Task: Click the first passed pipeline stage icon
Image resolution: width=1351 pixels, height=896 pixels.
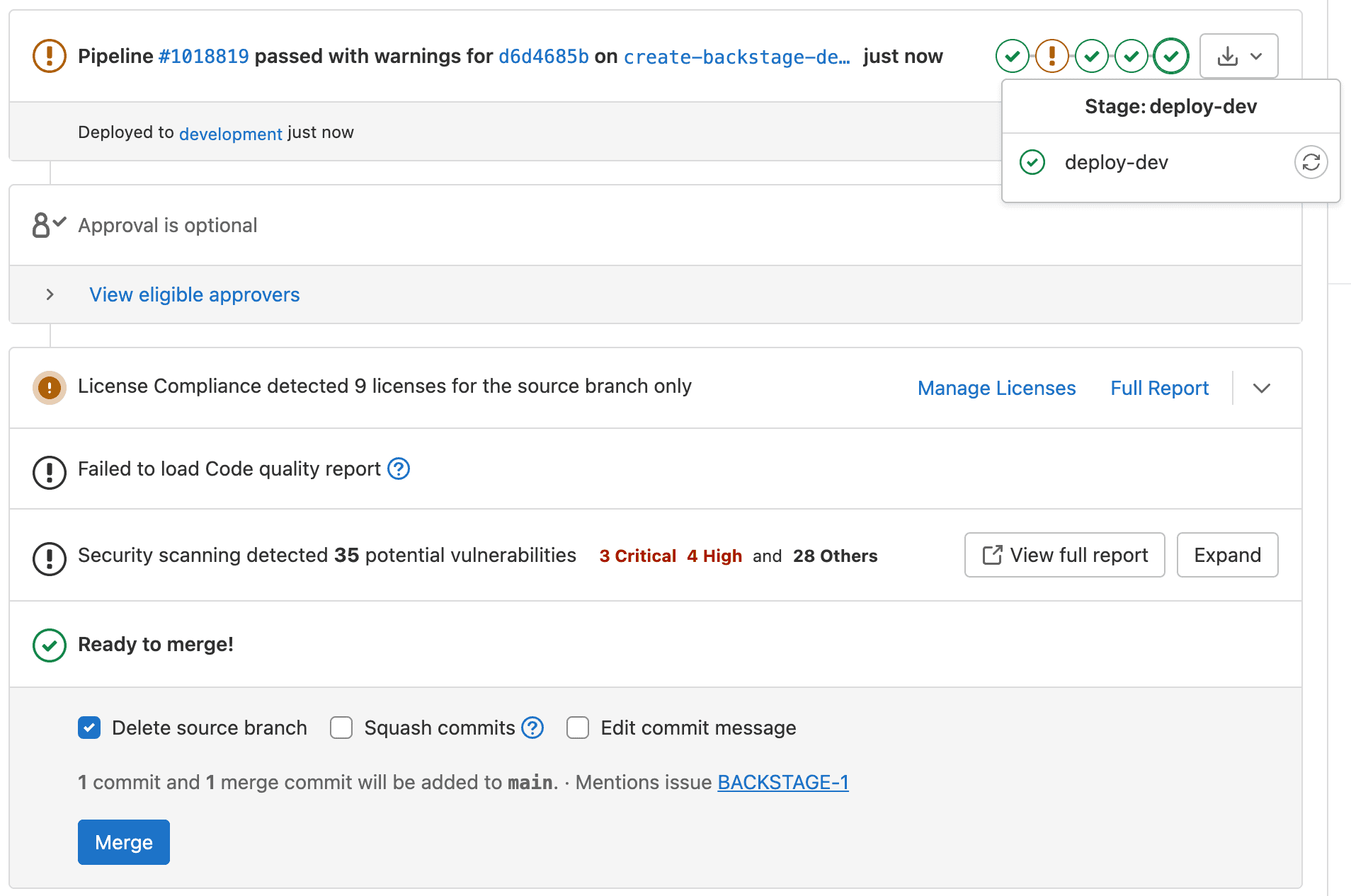Action: pos(1013,56)
